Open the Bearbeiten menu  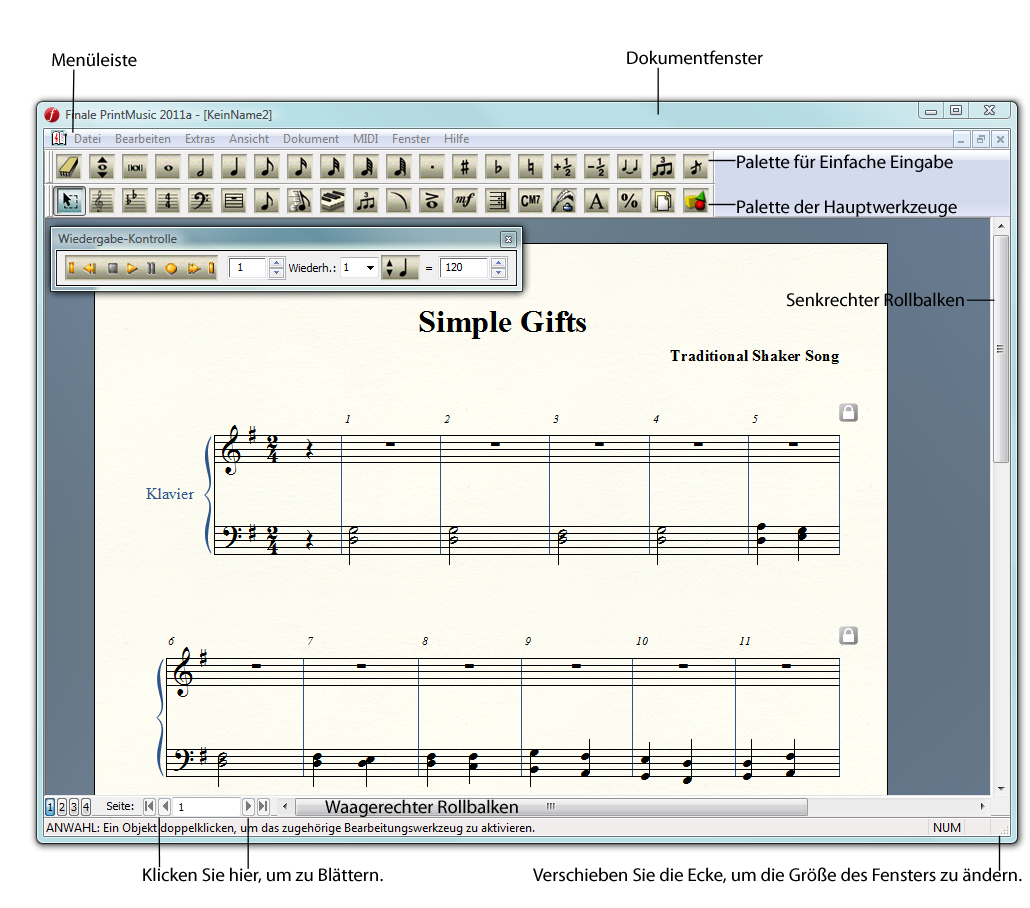click(x=143, y=139)
